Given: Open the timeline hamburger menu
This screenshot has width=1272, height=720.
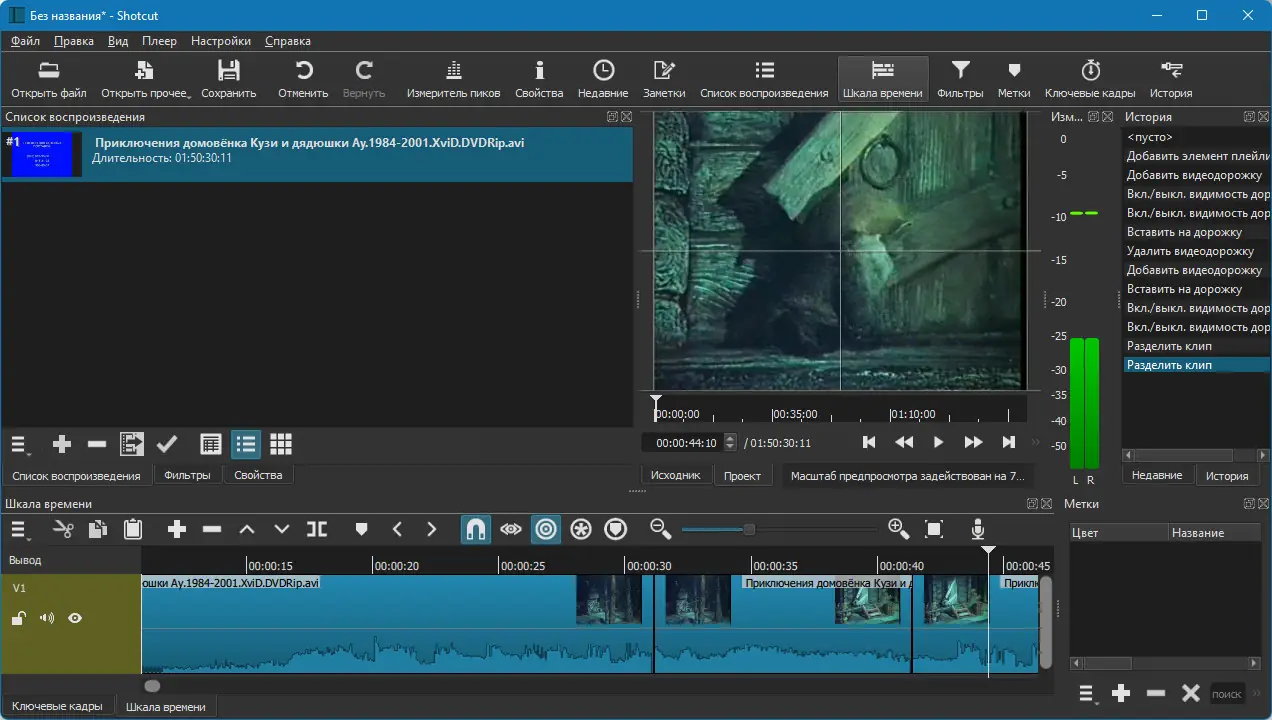Looking at the screenshot, I should click(x=20, y=530).
